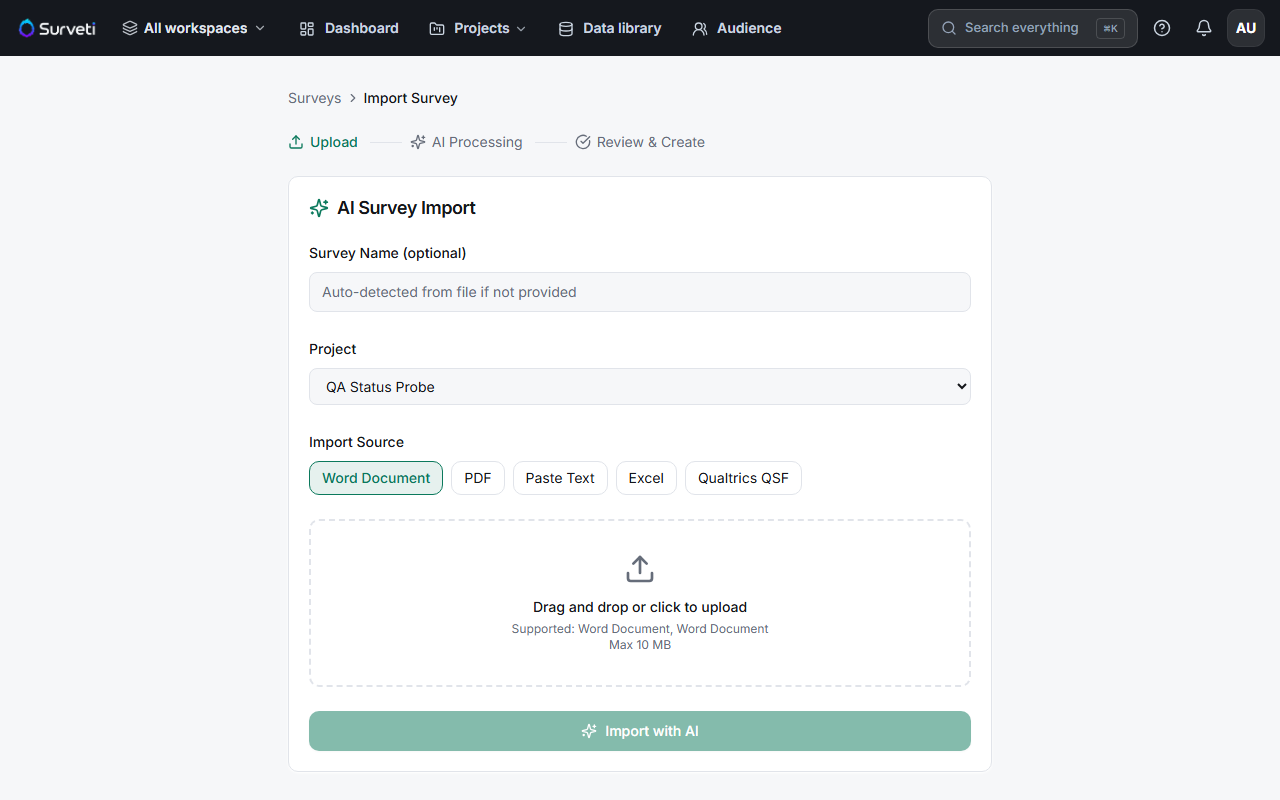The width and height of the screenshot is (1280, 800).
Task: Choose Excel as import source
Action: coord(646,478)
